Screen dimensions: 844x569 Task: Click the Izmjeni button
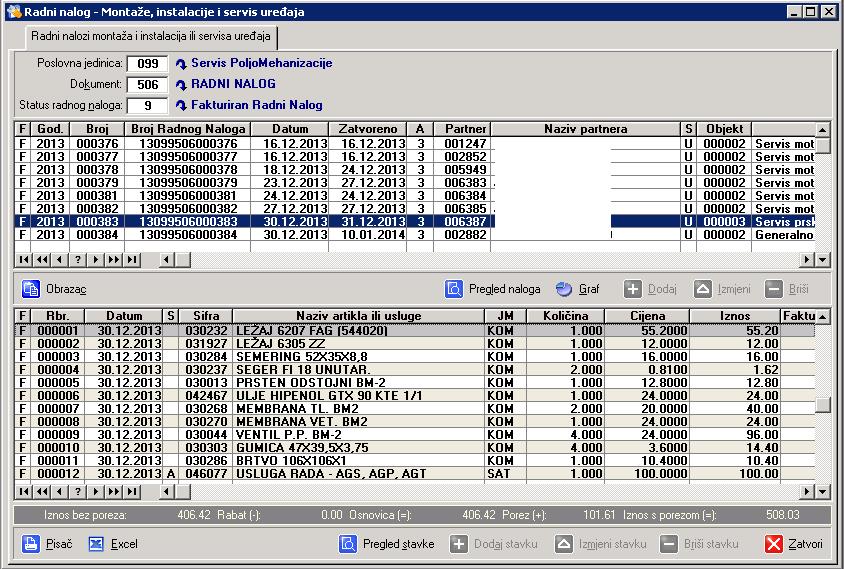coord(722,289)
